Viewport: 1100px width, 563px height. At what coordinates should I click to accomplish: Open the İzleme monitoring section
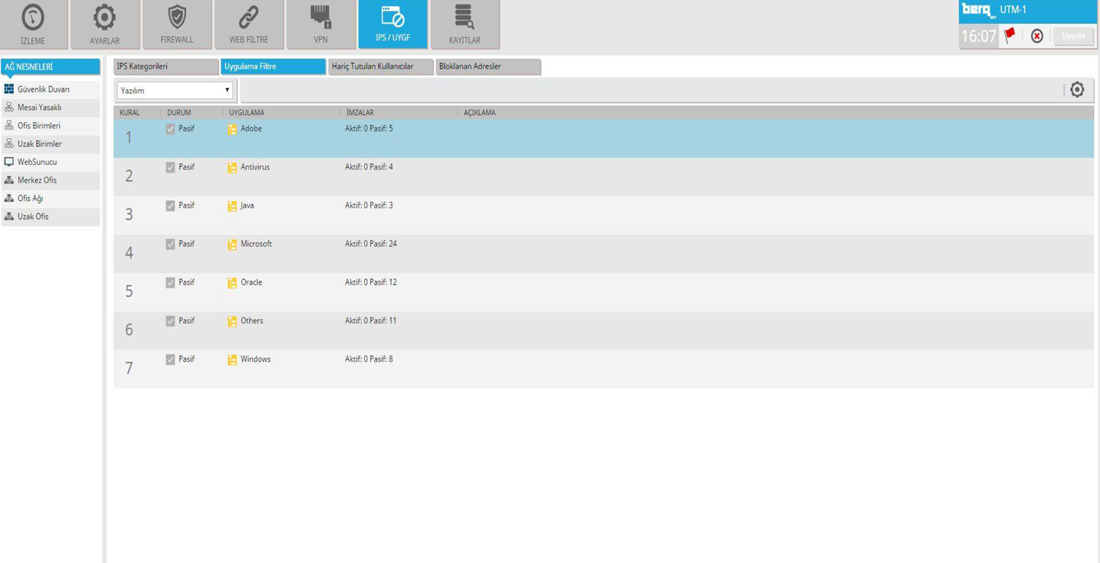point(34,24)
